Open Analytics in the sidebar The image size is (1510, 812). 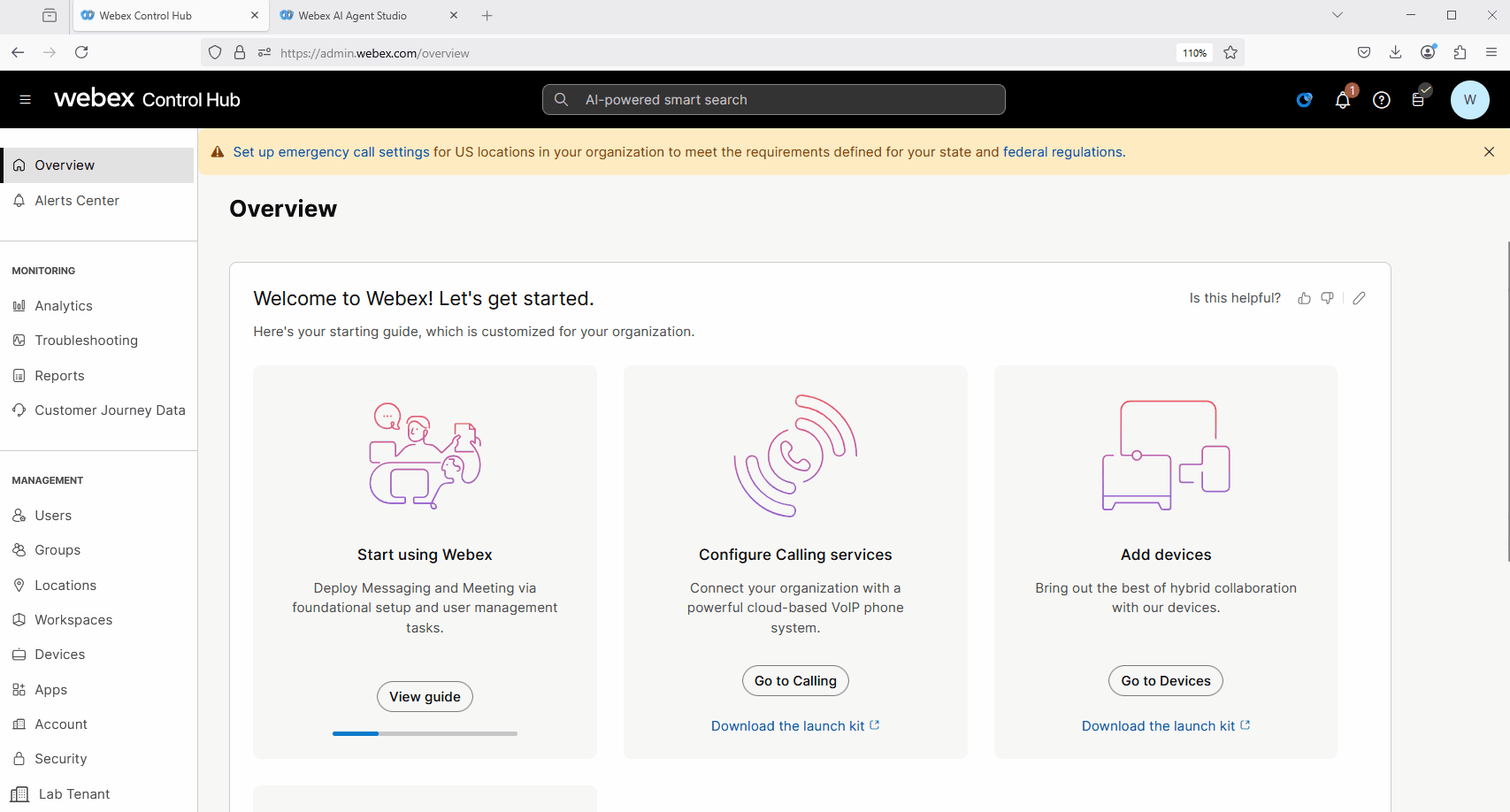(64, 306)
